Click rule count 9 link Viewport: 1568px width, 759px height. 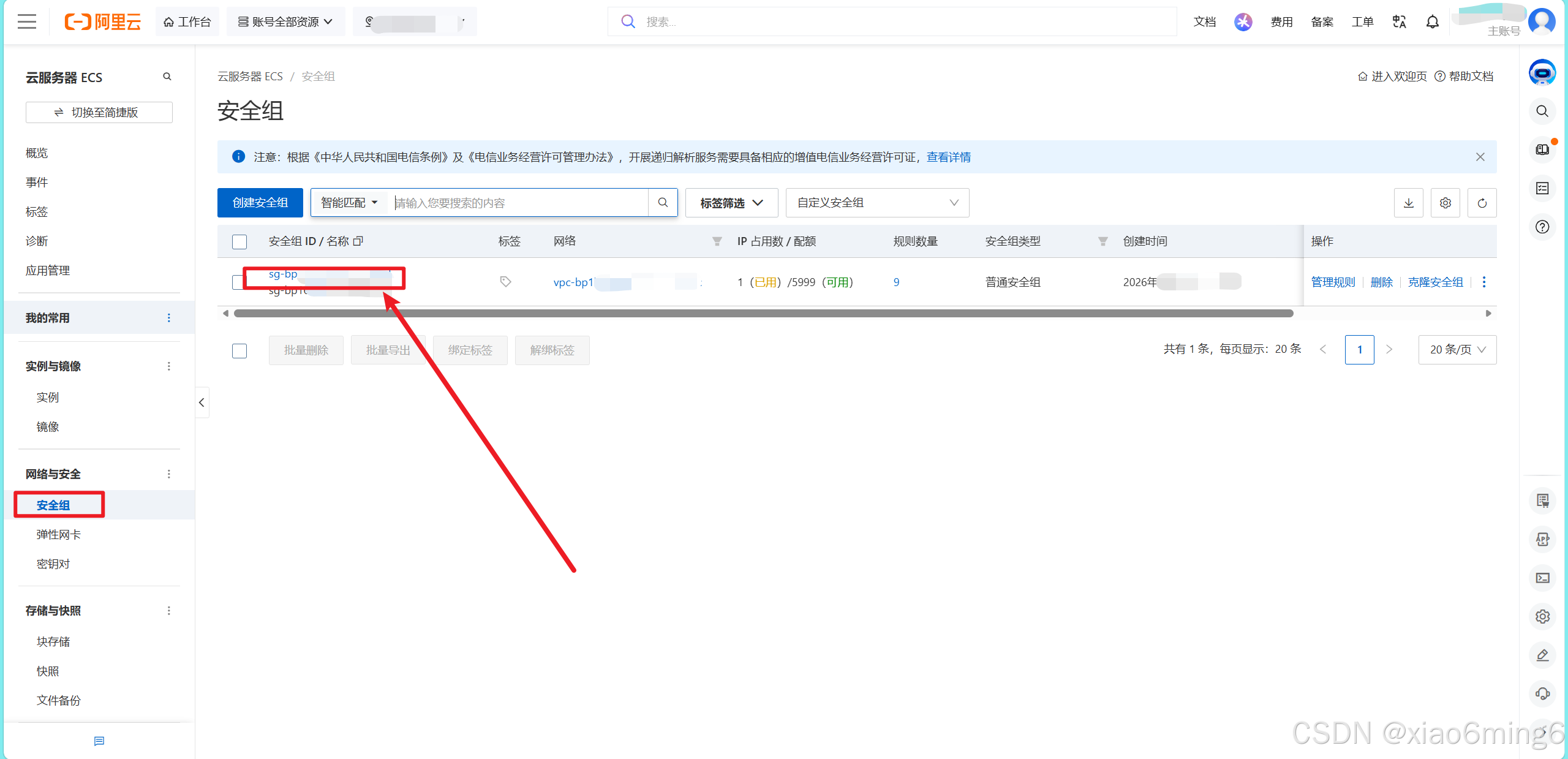coord(897,282)
